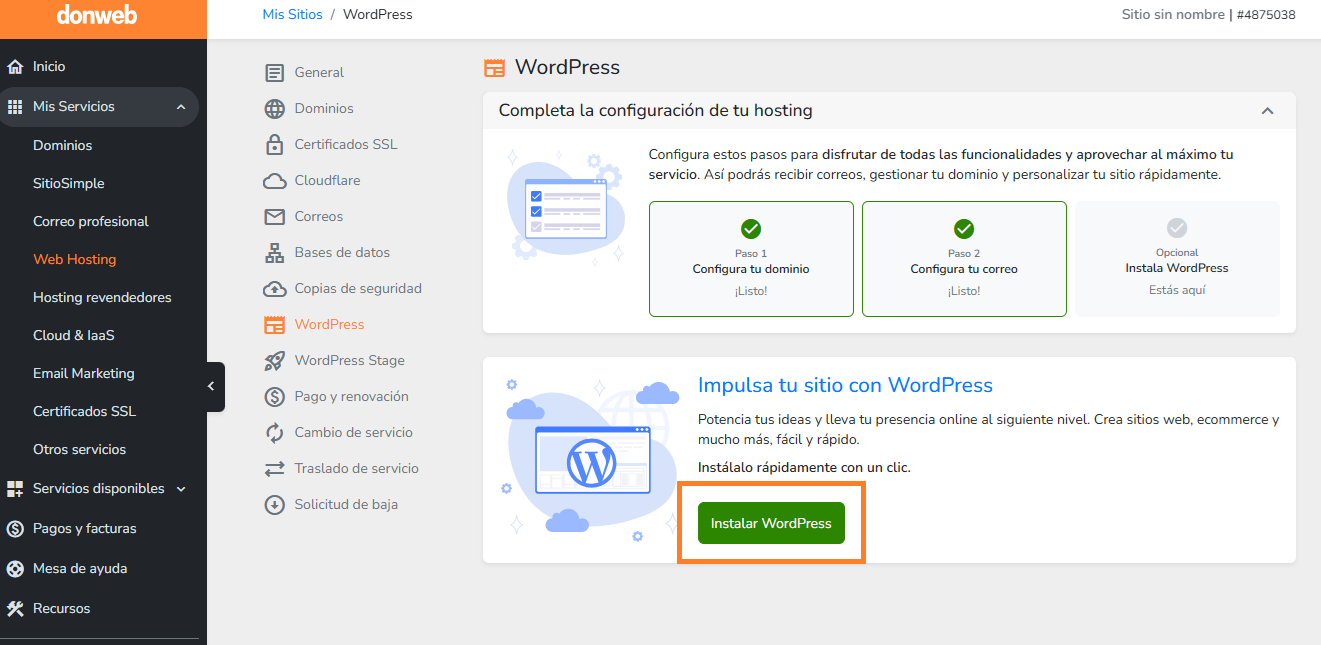Viewport: 1321px width, 645px height.
Task: Click the Cambio de servicio refresh icon
Action: click(x=274, y=433)
